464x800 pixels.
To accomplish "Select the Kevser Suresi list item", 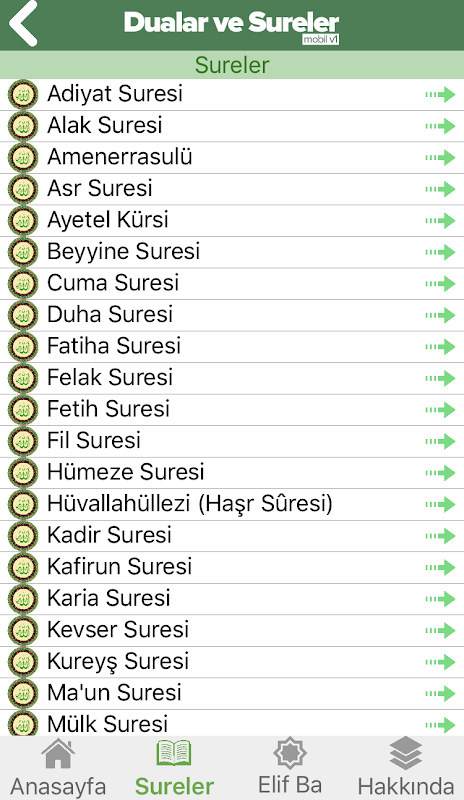I will pos(232,630).
